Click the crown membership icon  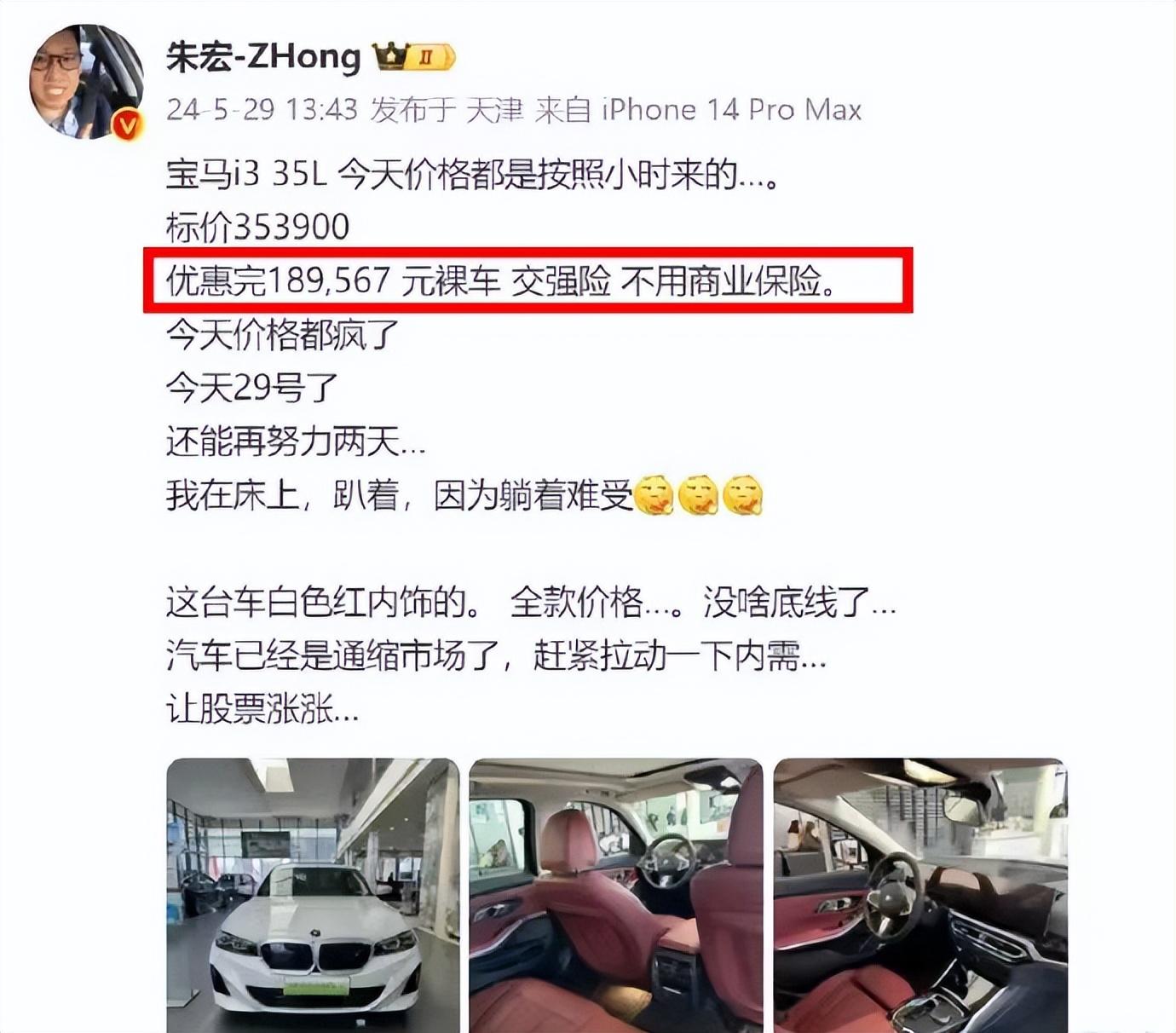[389, 57]
